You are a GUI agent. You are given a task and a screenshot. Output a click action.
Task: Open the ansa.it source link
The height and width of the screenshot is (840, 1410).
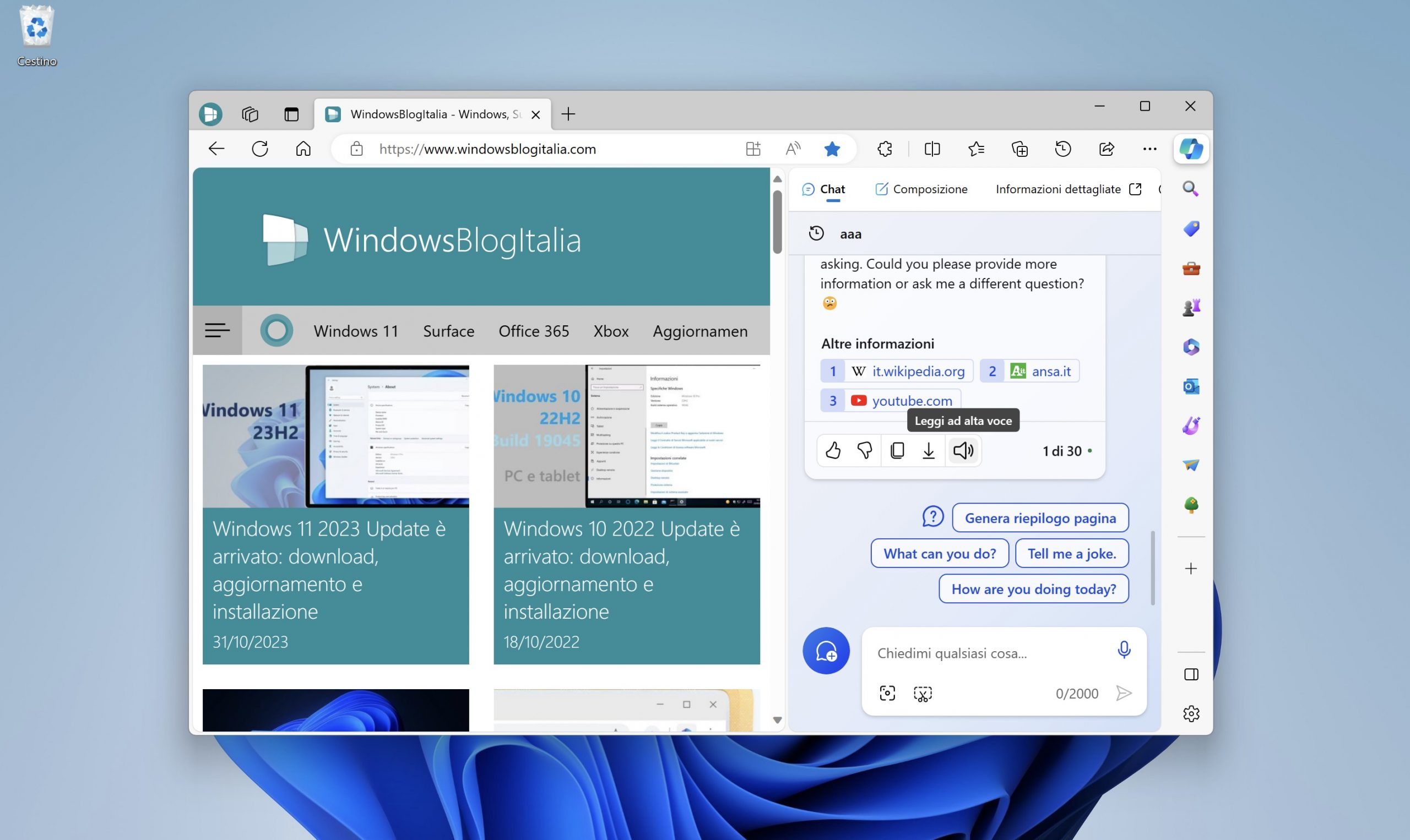point(1029,372)
